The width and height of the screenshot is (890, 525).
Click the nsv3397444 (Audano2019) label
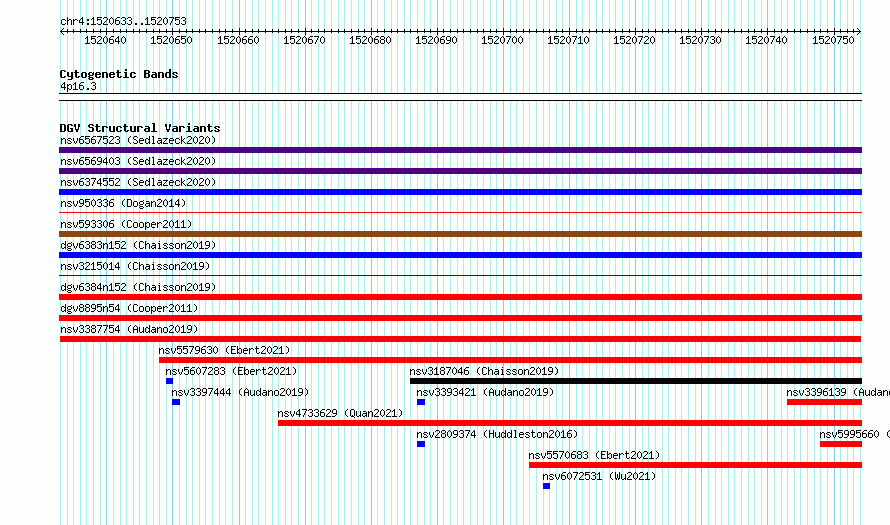click(x=240, y=392)
